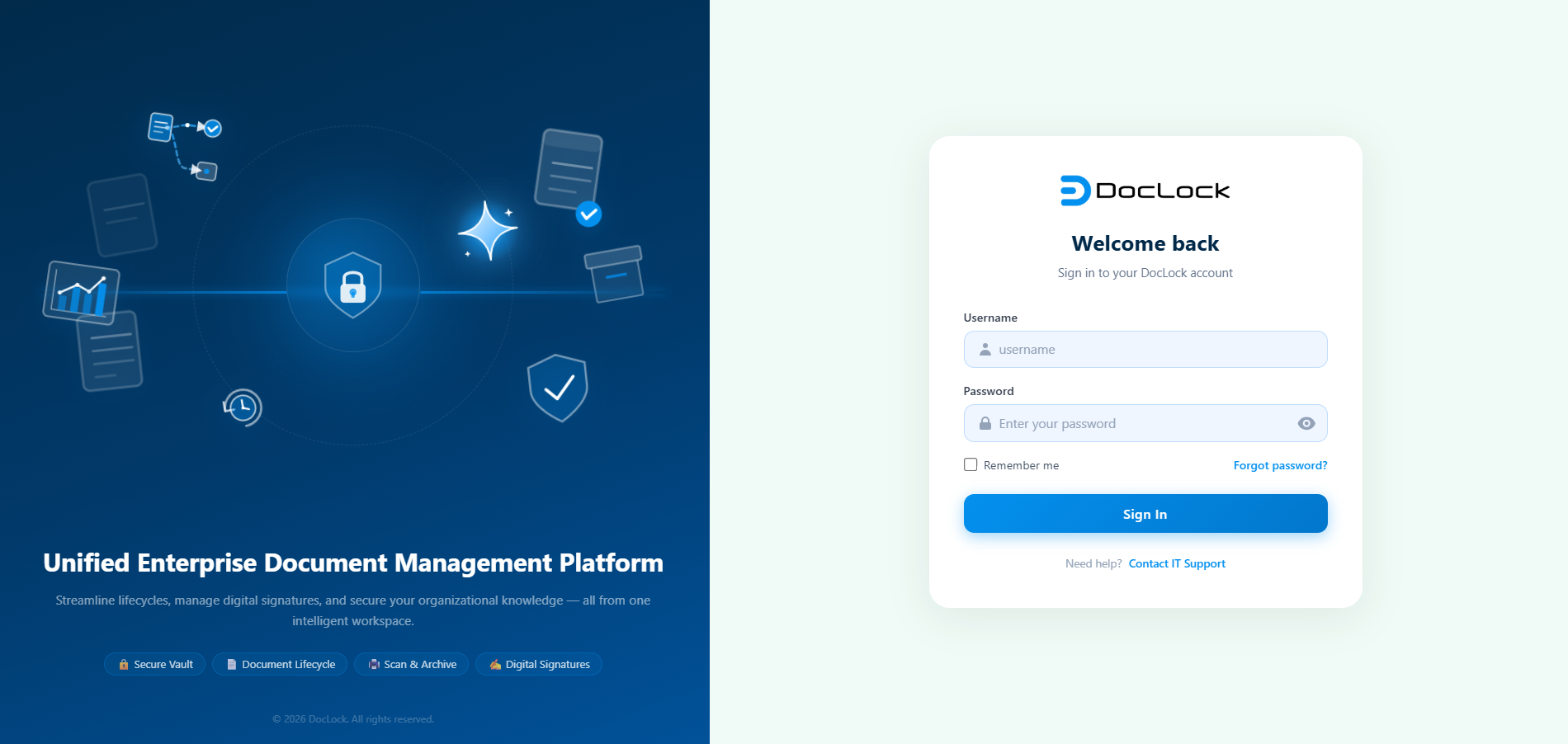
Task: Select the Secure Vault chip
Action: [x=154, y=664]
